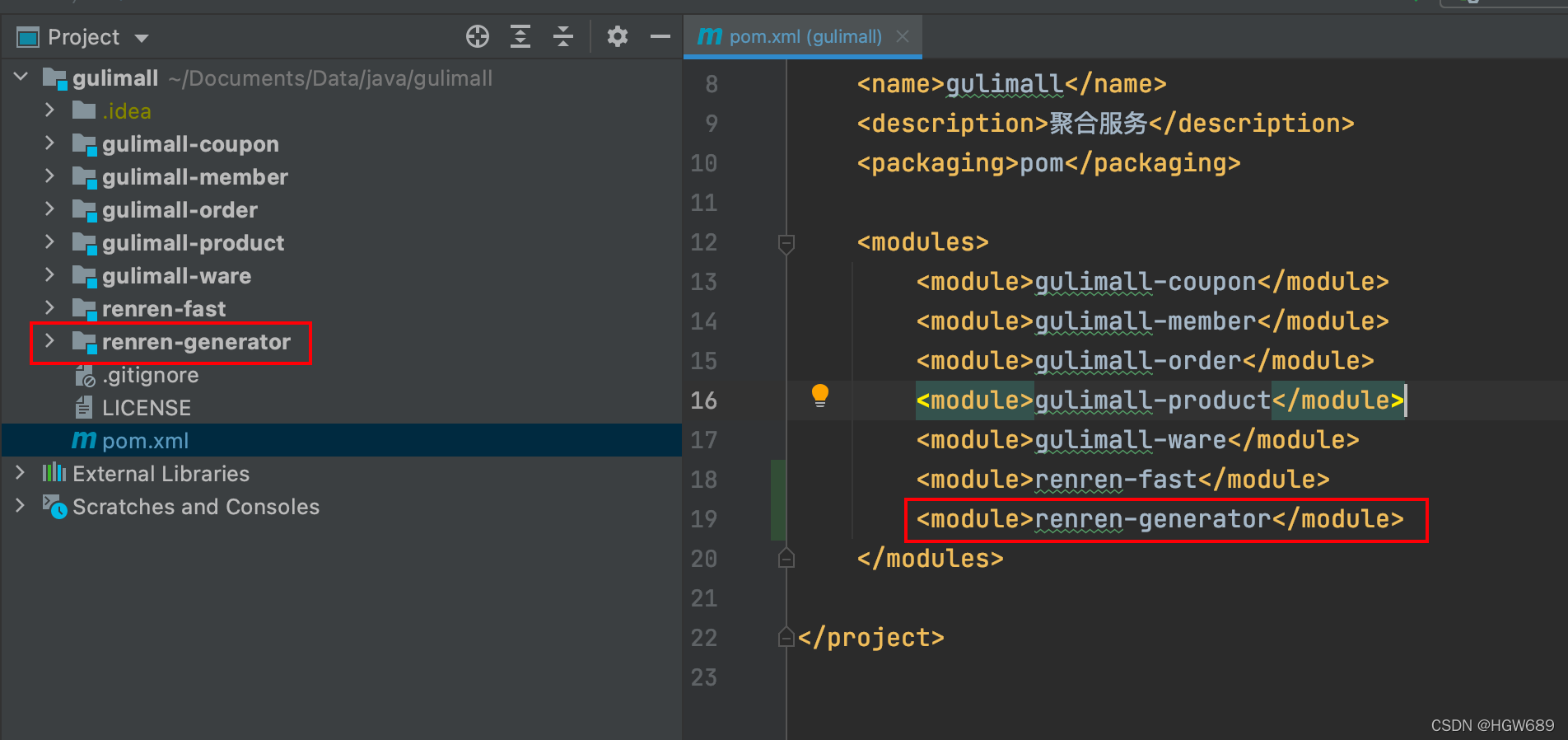Click line number 16 in gutter

pos(704,400)
